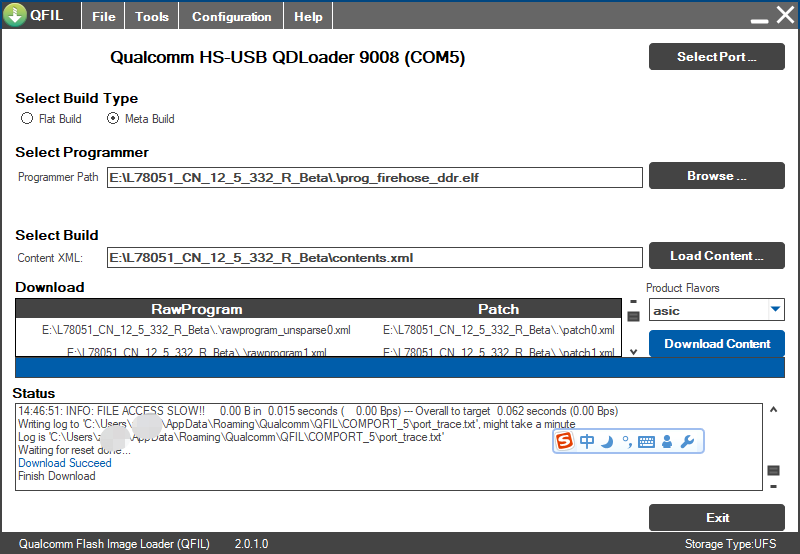Select rawprogram_unsparse0.xml entry in the table
Screen dimensions: 800x554
tap(196, 330)
